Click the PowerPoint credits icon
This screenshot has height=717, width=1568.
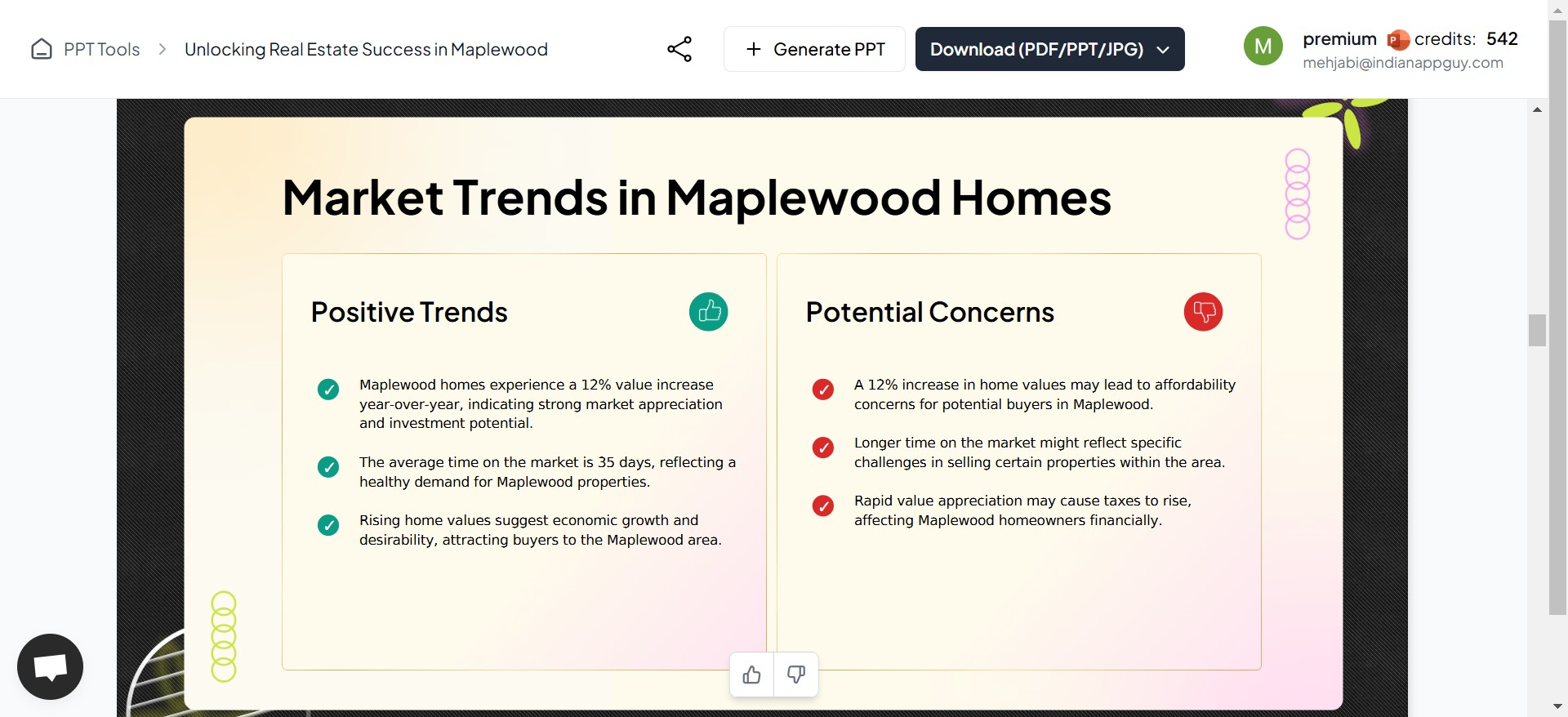(1398, 39)
